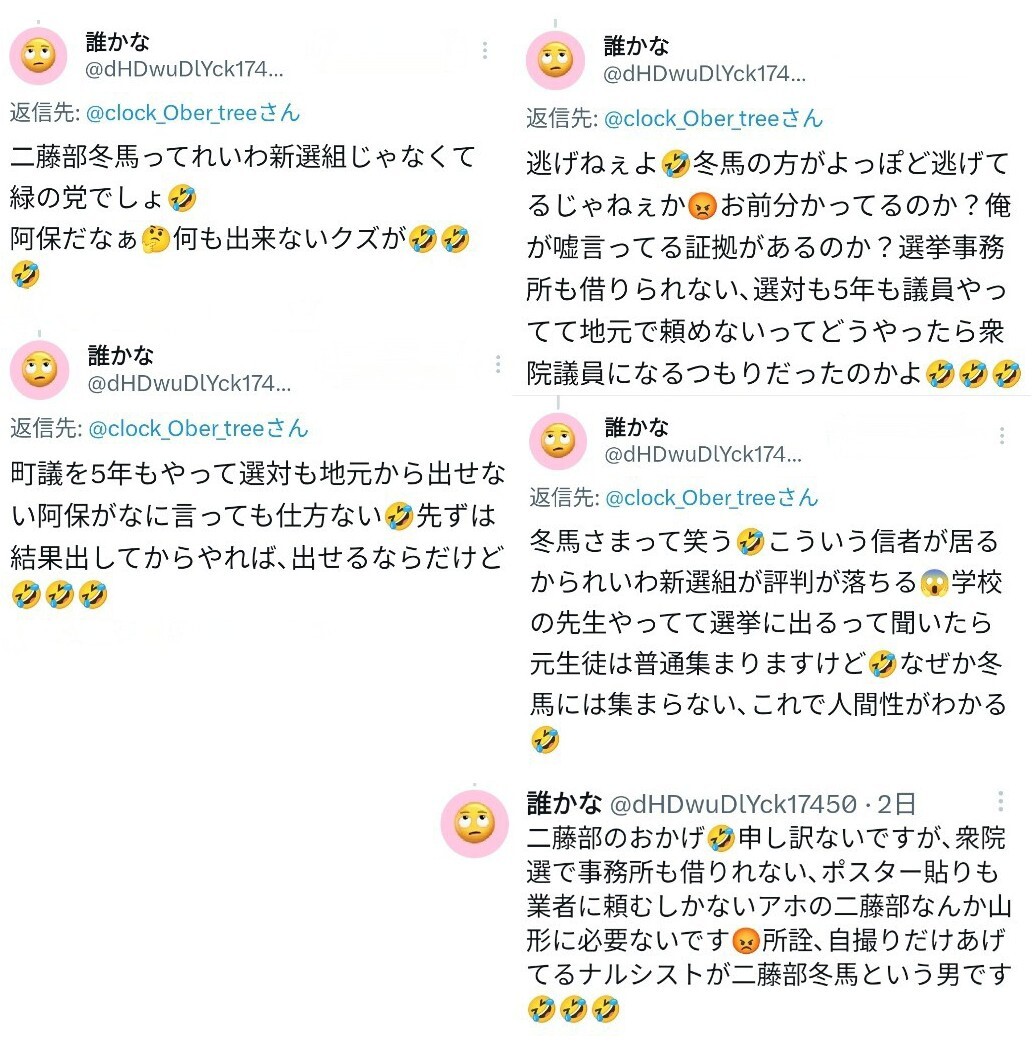The width and height of the screenshot is (1034, 1041).
Task: Open the tweet text starting 二藤部のおかげ
Action: point(769,922)
